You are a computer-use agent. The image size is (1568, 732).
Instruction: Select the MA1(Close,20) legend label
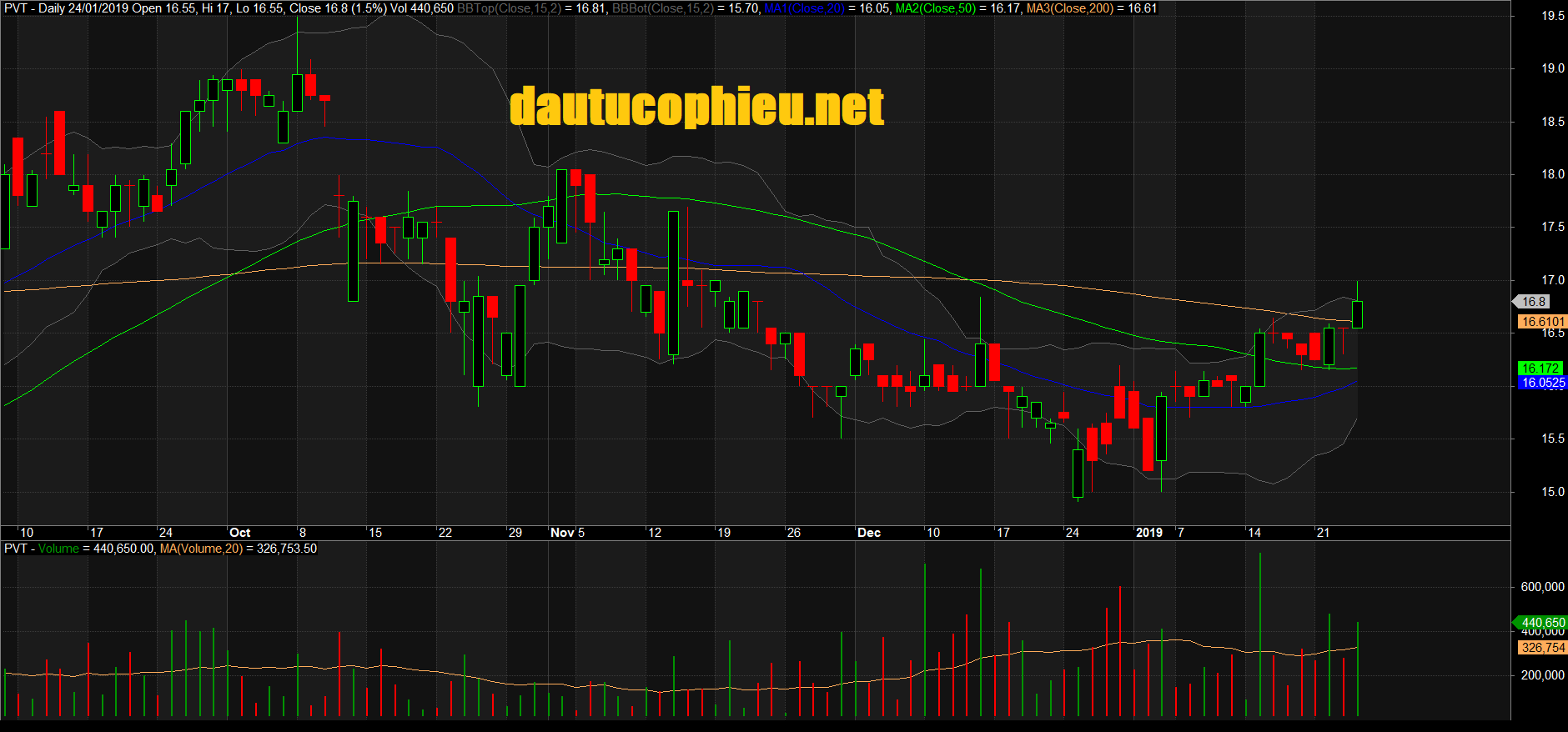(805, 8)
